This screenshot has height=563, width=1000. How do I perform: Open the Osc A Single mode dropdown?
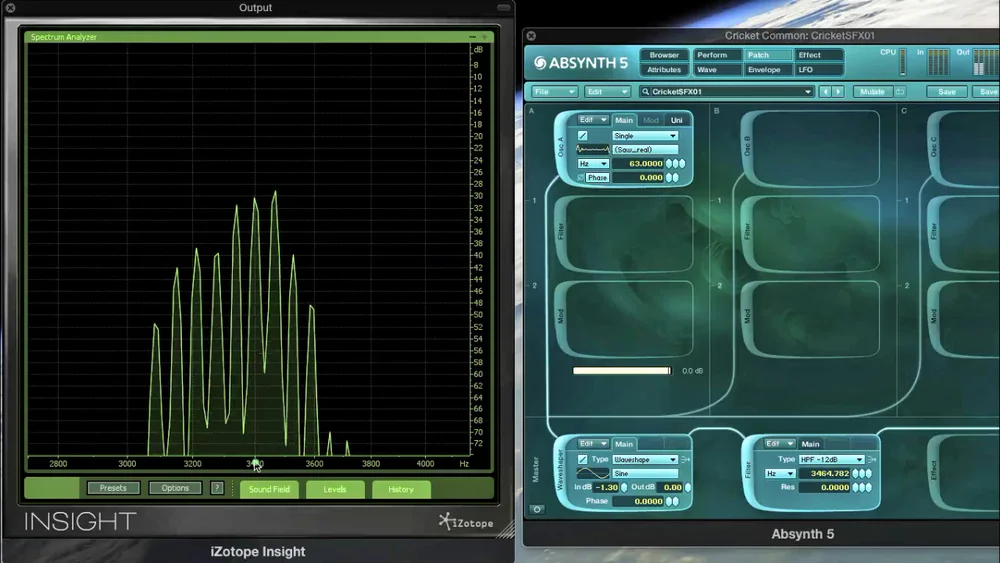645,136
